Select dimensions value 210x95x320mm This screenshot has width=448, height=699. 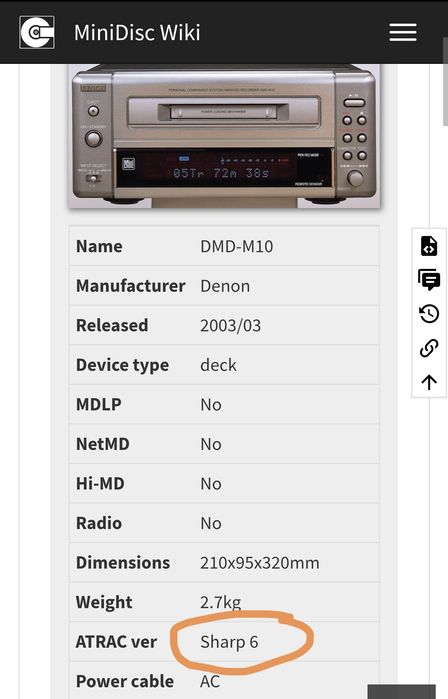tap(259, 563)
